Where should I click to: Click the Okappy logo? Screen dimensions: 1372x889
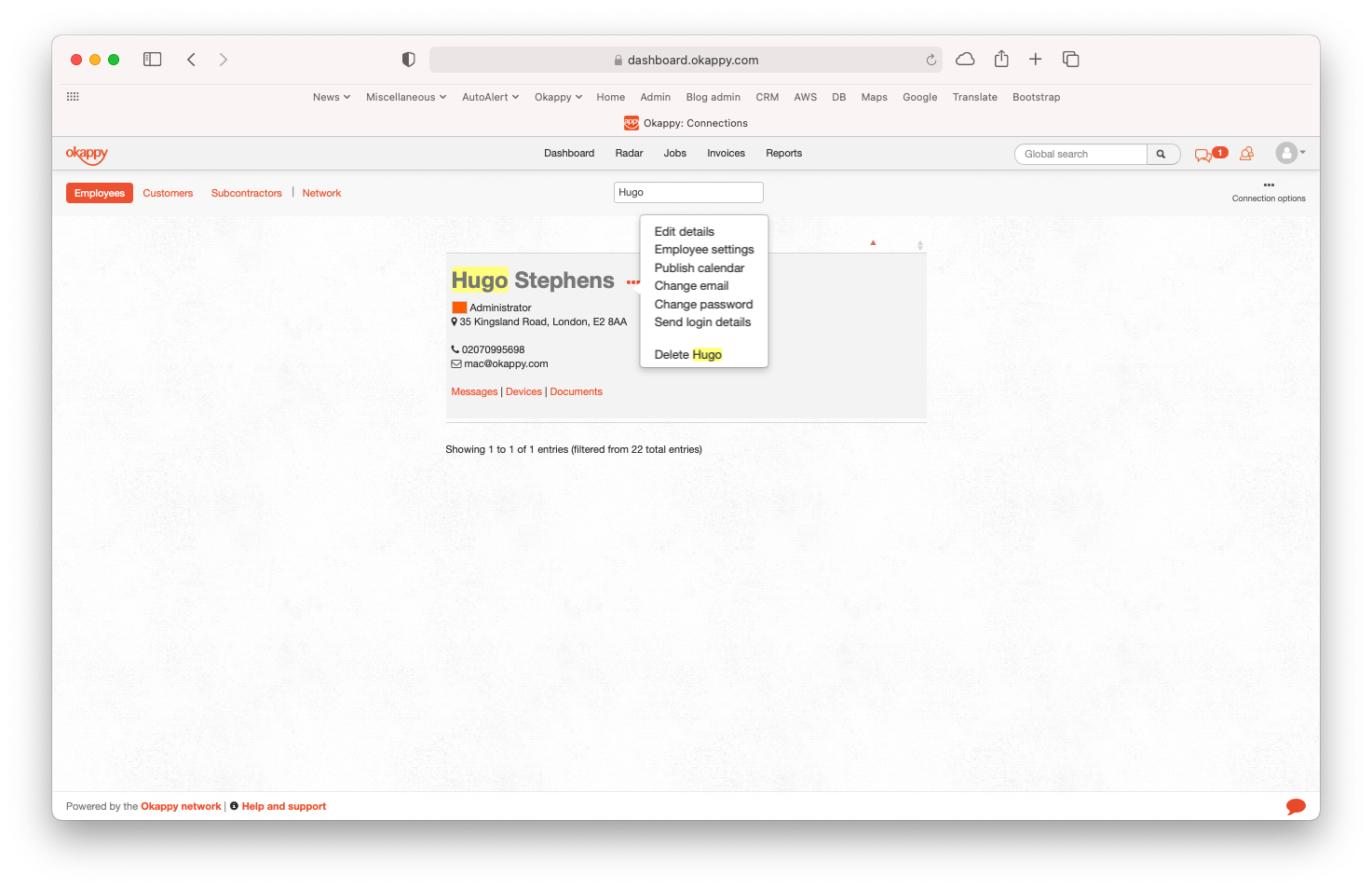pyautogui.click(x=87, y=154)
